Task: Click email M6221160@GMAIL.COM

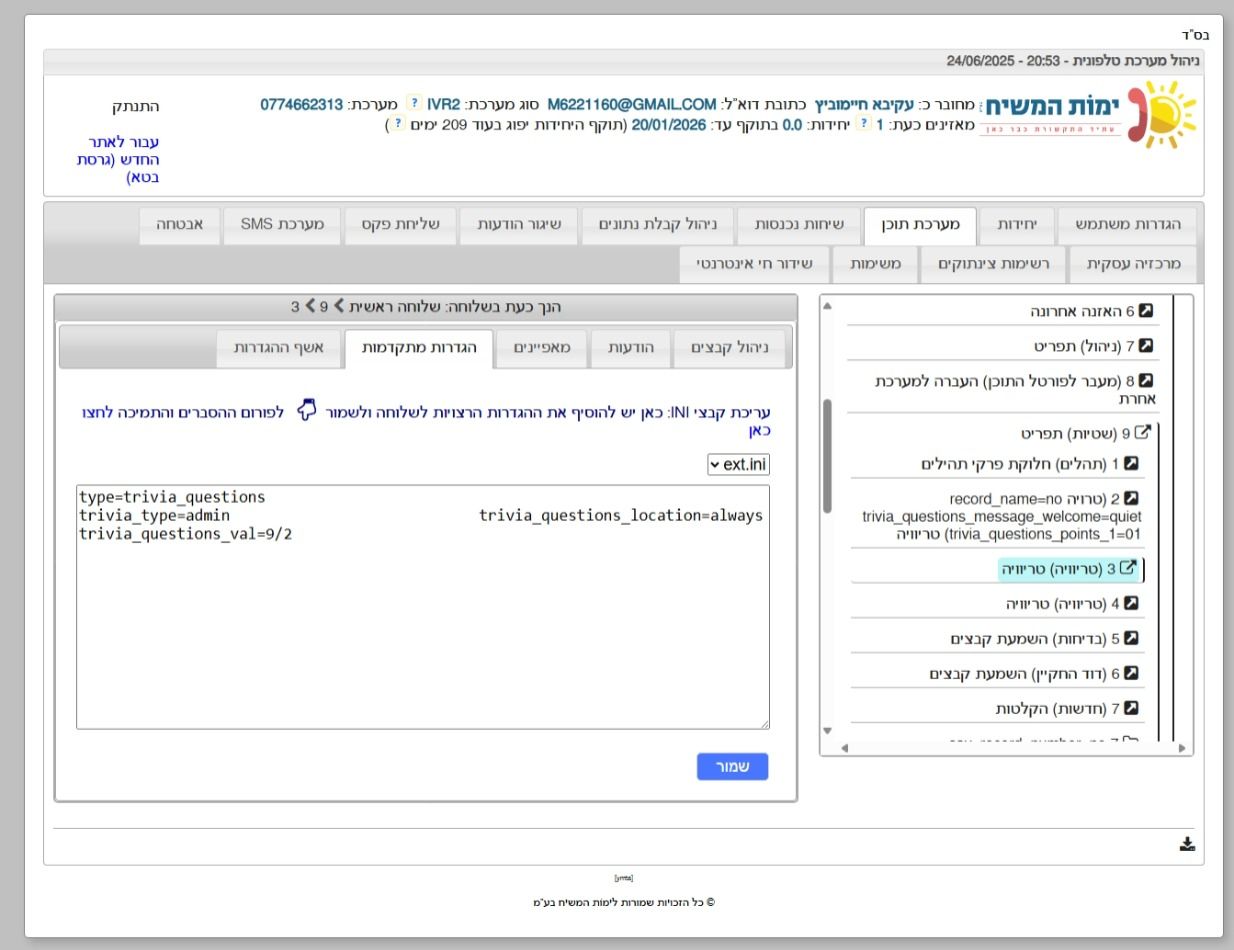Action: (632, 104)
